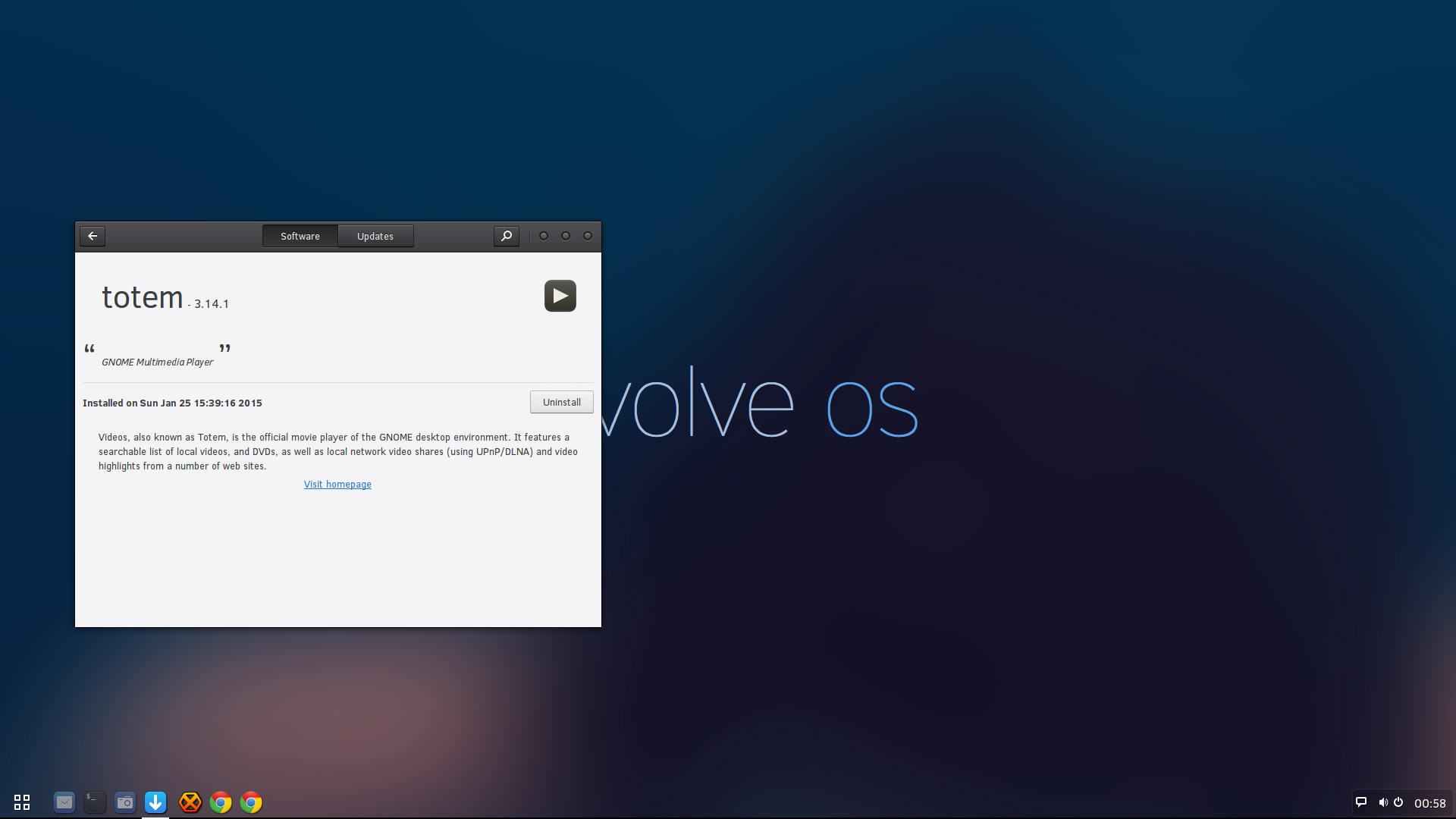Image resolution: width=1456 pixels, height=819 pixels.
Task: Open the search magnifier in the header
Action: pyautogui.click(x=507, y=236)
